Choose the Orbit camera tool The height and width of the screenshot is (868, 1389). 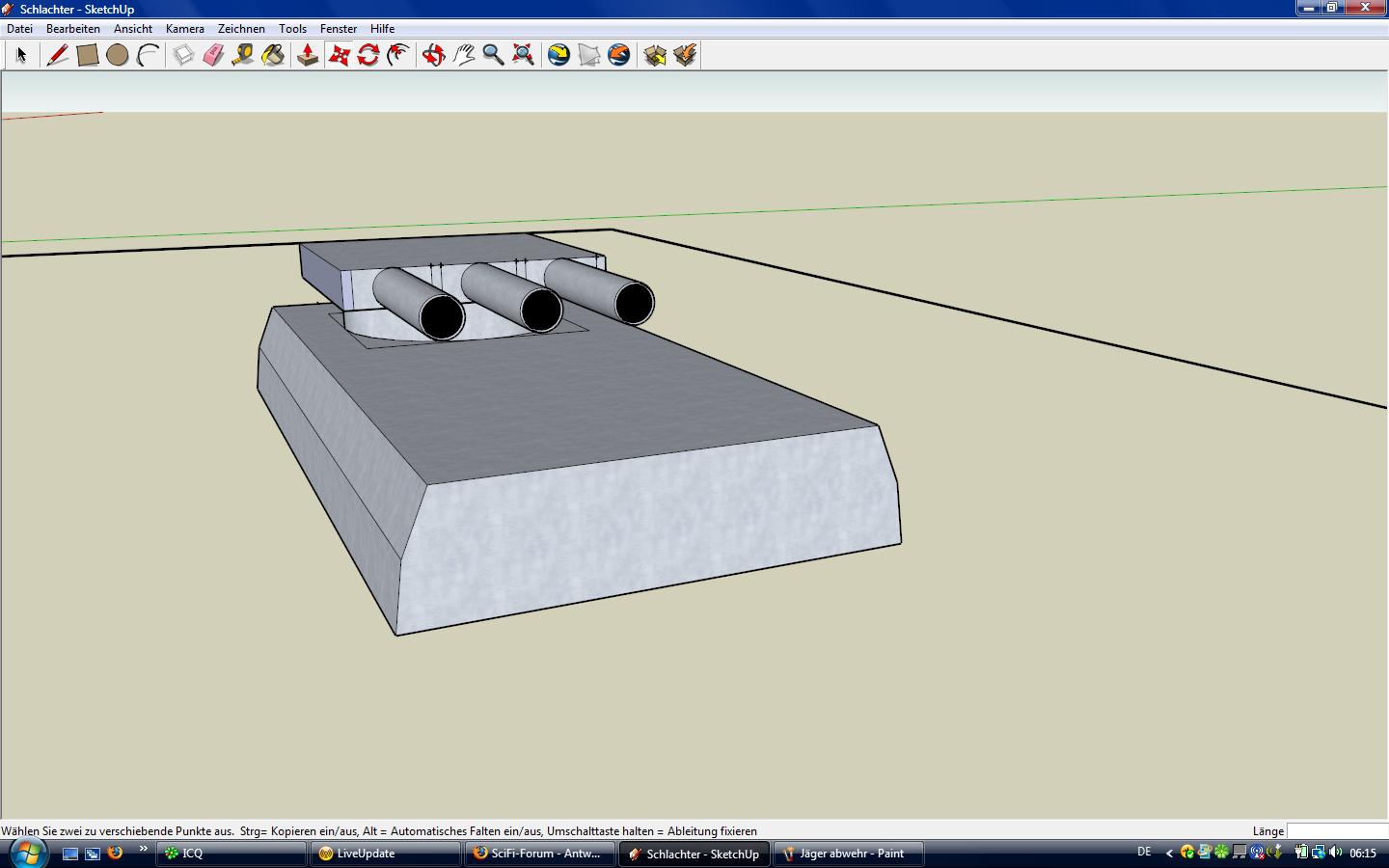(x=434, y=55)
